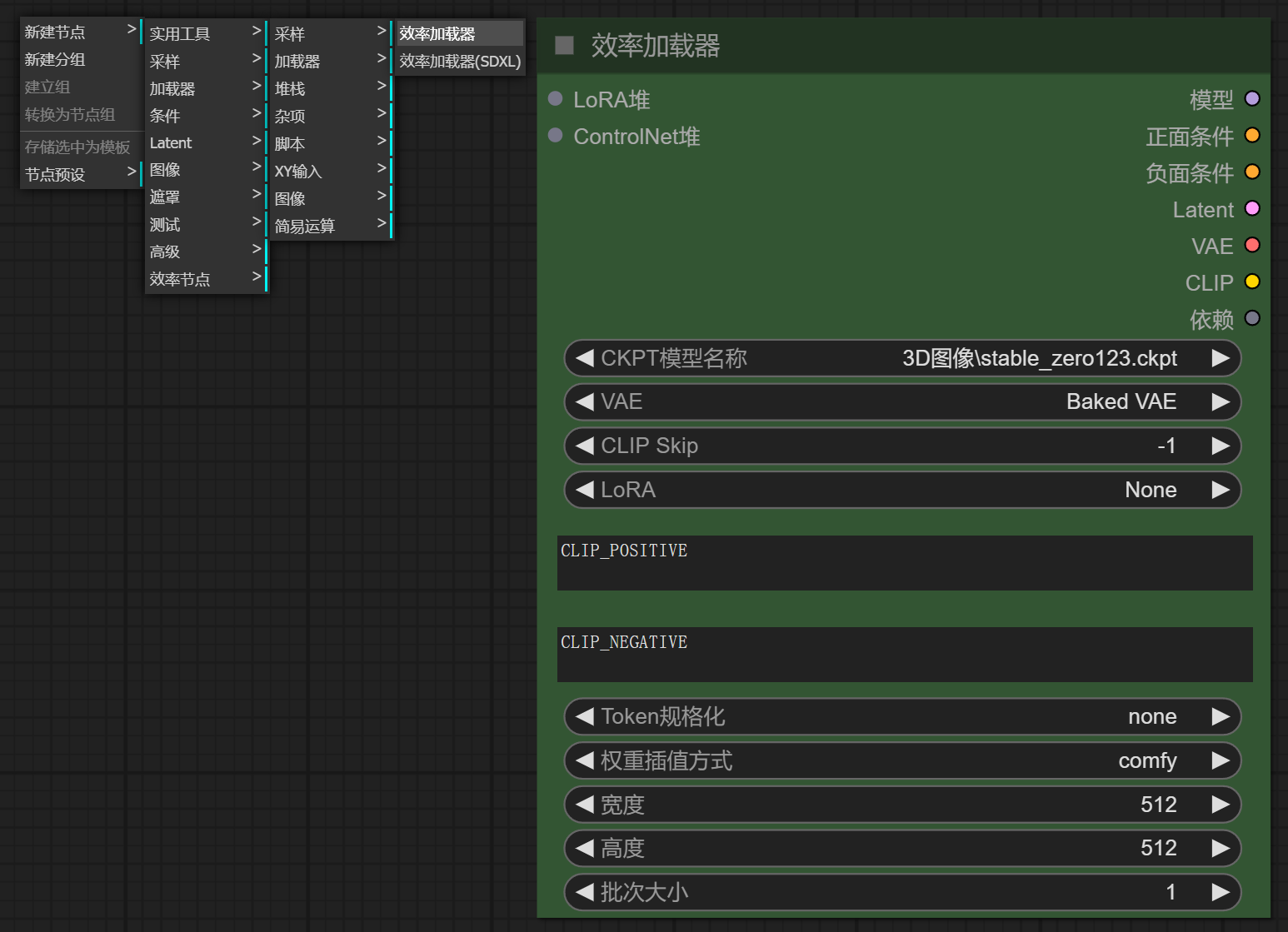Click the 依赖 output port
Screen dimensions: 1288x932
(x=1252, y=319)
